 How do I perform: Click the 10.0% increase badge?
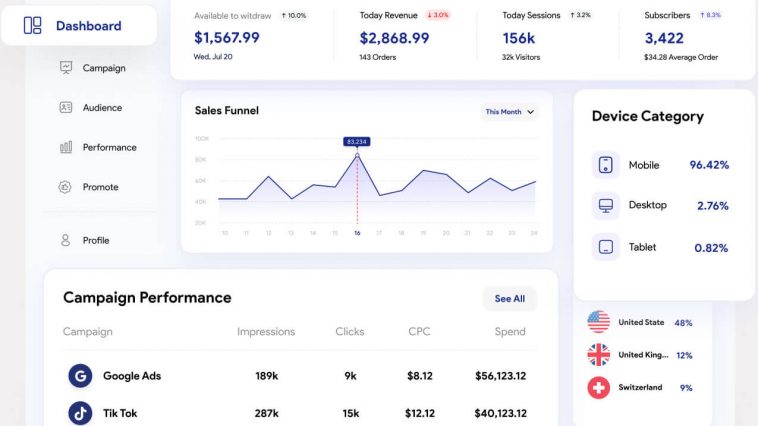point(294,15)
